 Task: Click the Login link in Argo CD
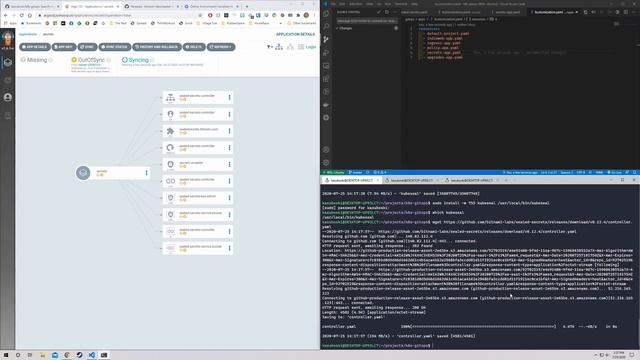[x=311, y=47]
